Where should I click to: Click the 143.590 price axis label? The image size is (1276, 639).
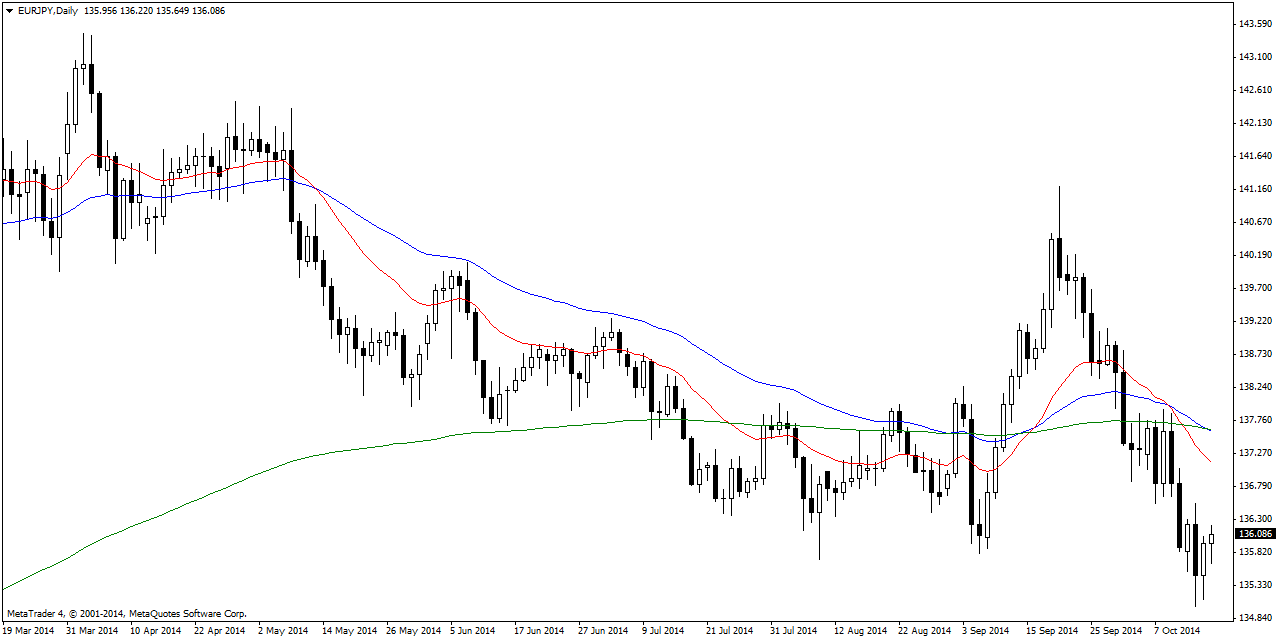click(1255, 23)
